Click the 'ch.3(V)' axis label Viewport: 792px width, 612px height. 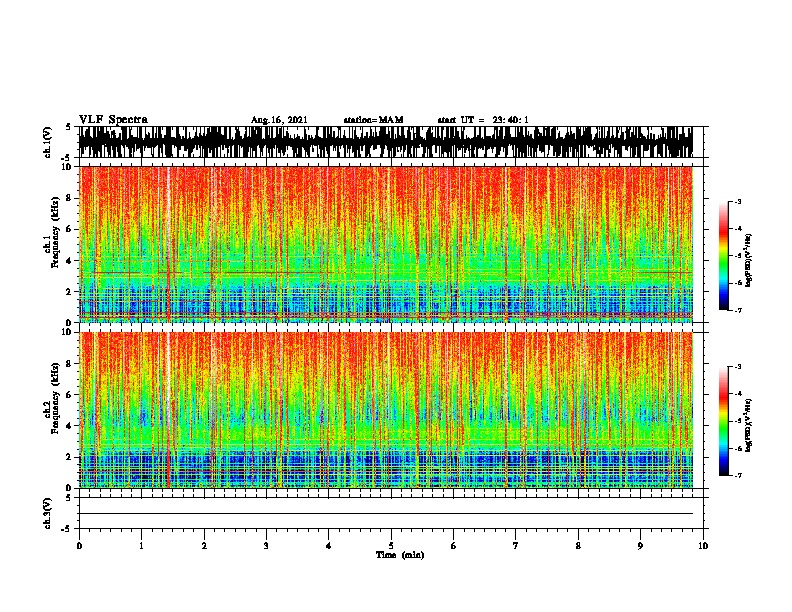[x=47, y=513]
